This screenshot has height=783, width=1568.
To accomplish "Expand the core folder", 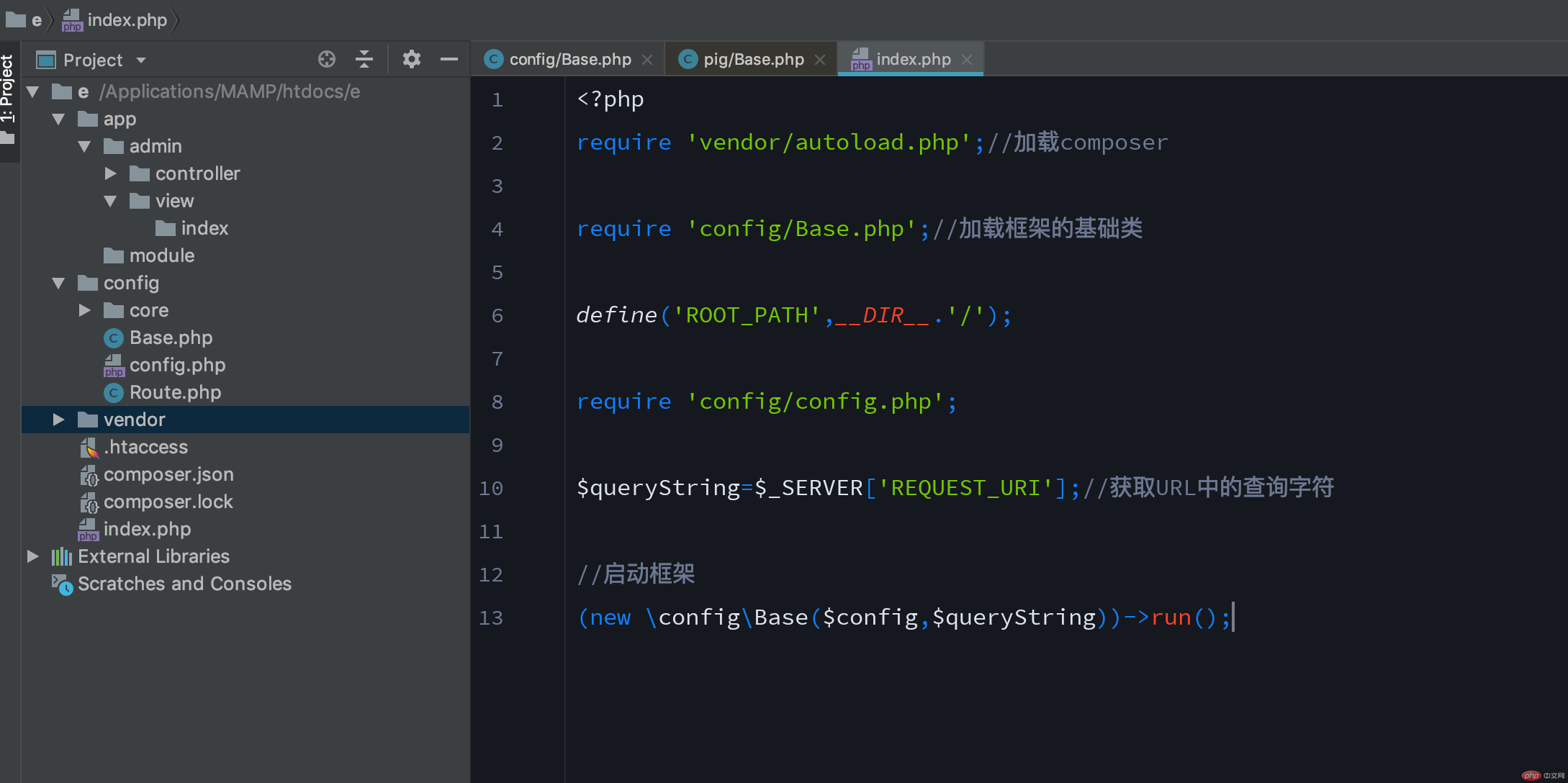I will coord(85,310).
